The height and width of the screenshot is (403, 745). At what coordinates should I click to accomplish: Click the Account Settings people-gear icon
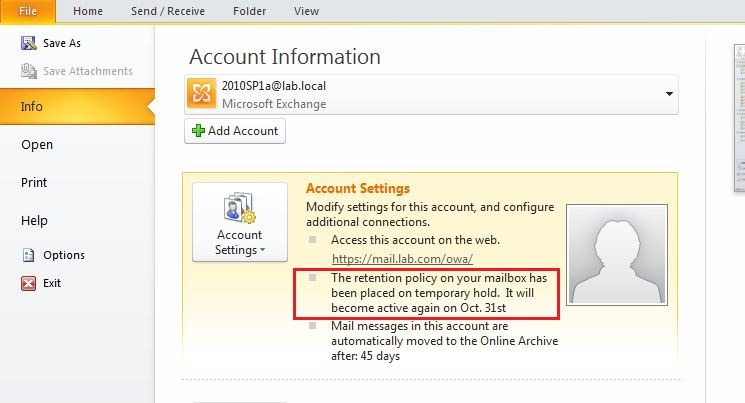pyautogui.click(x=240, y=208)
